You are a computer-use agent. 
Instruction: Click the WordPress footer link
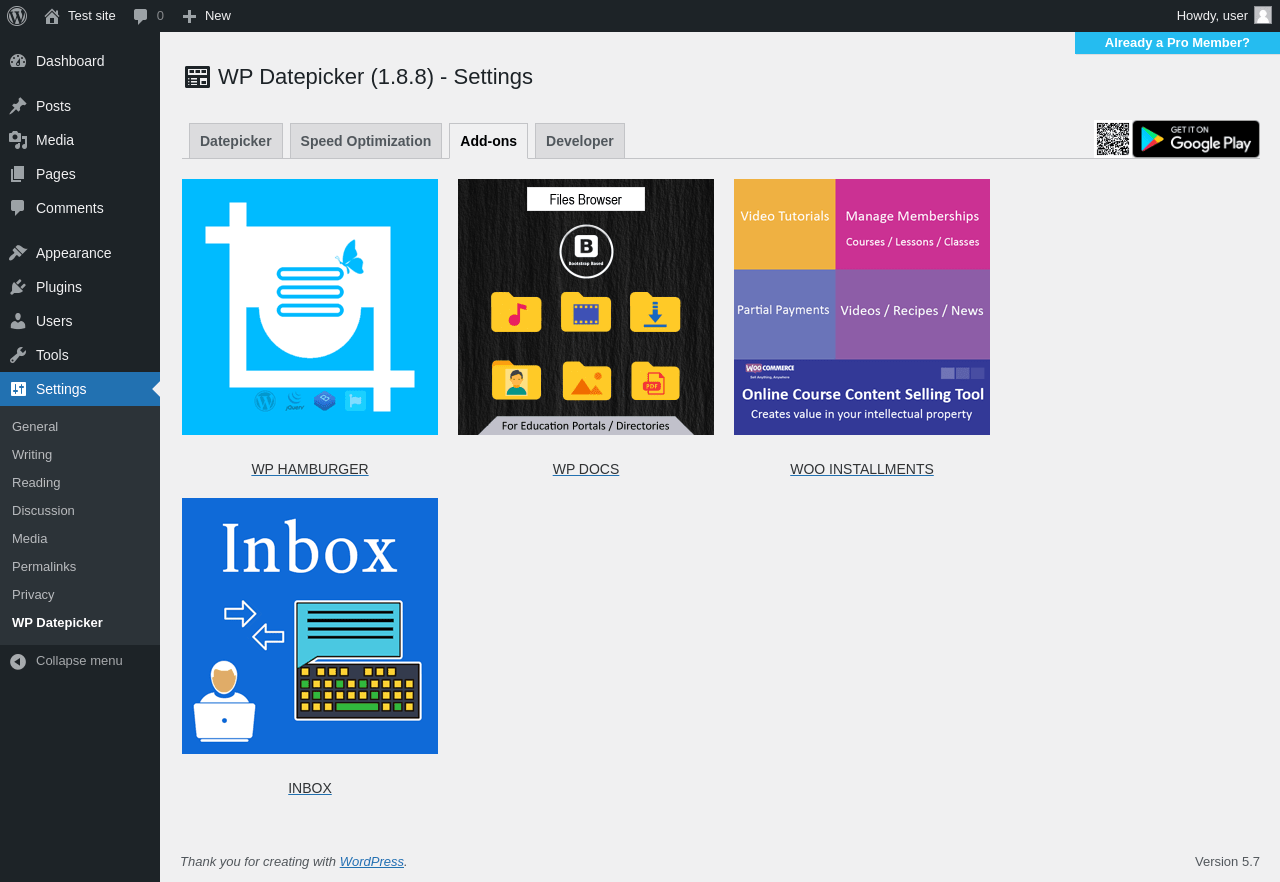(372, 861)
